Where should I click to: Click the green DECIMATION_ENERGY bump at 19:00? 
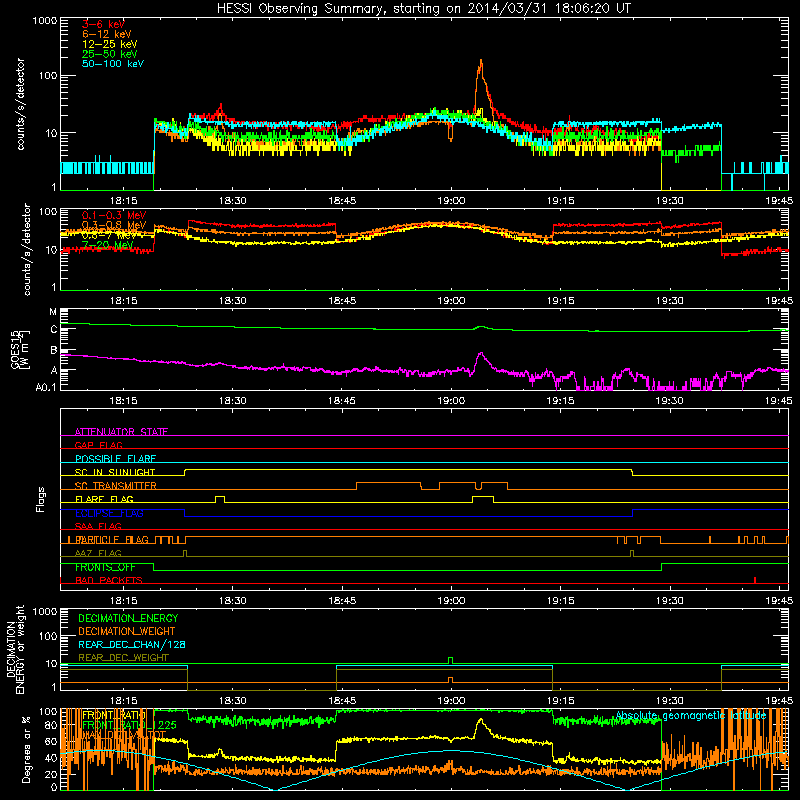click(x=450, y=660)
